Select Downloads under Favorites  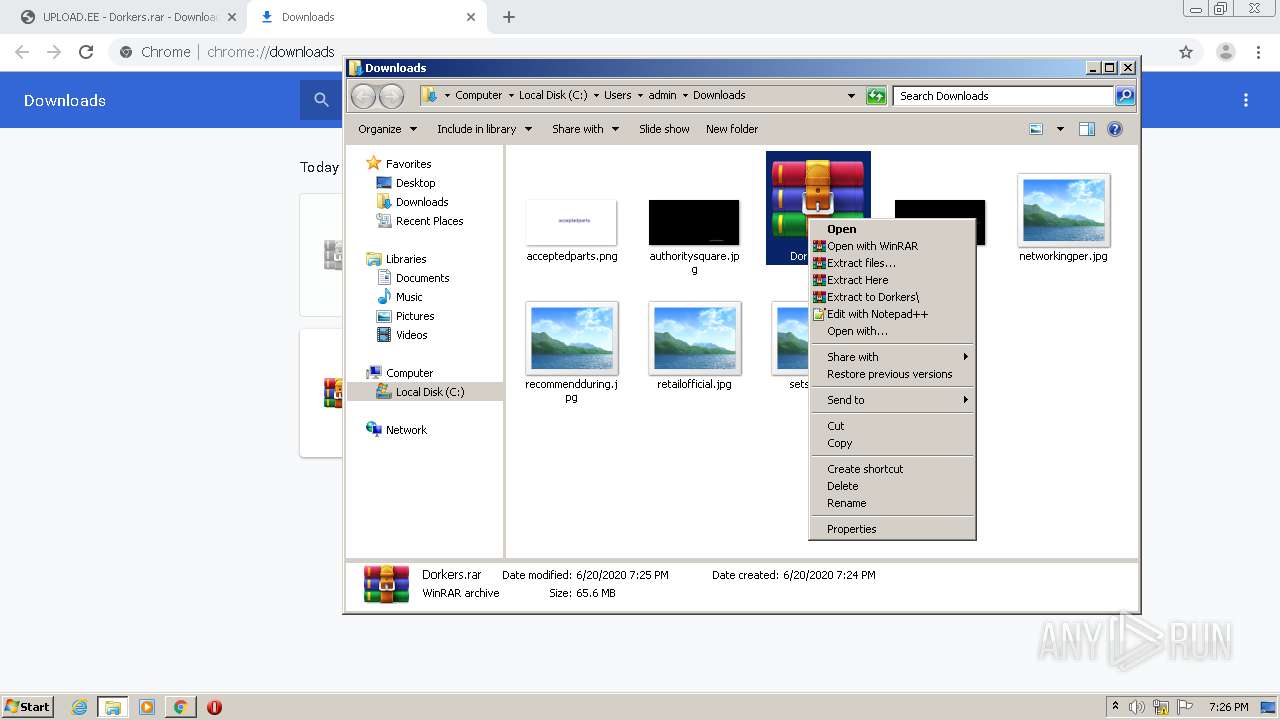click(421, 202)
